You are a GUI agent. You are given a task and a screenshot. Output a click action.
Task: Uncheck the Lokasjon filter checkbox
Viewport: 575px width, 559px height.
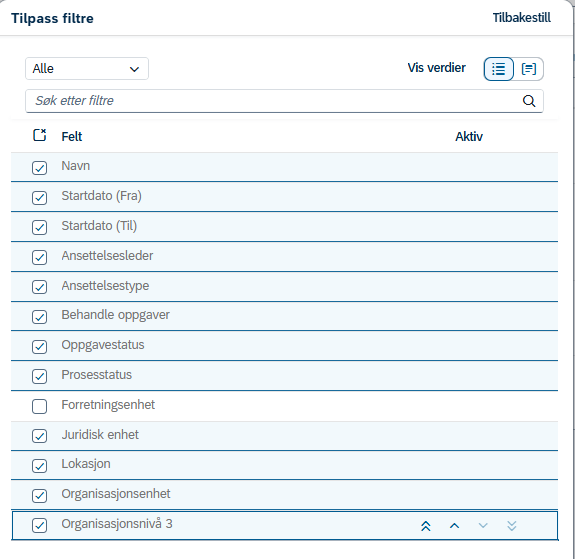[39, 466]
